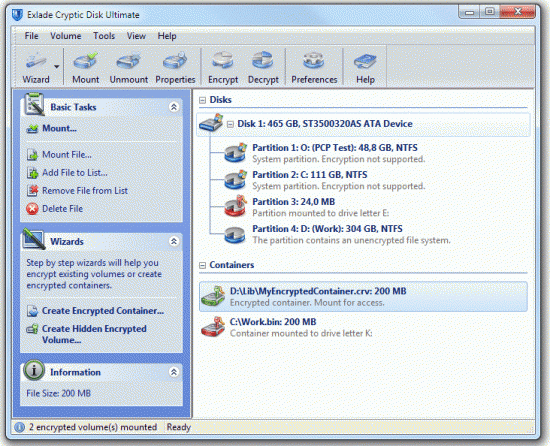
Task: Open the Help menu
Action: click(x=167, y=36)
